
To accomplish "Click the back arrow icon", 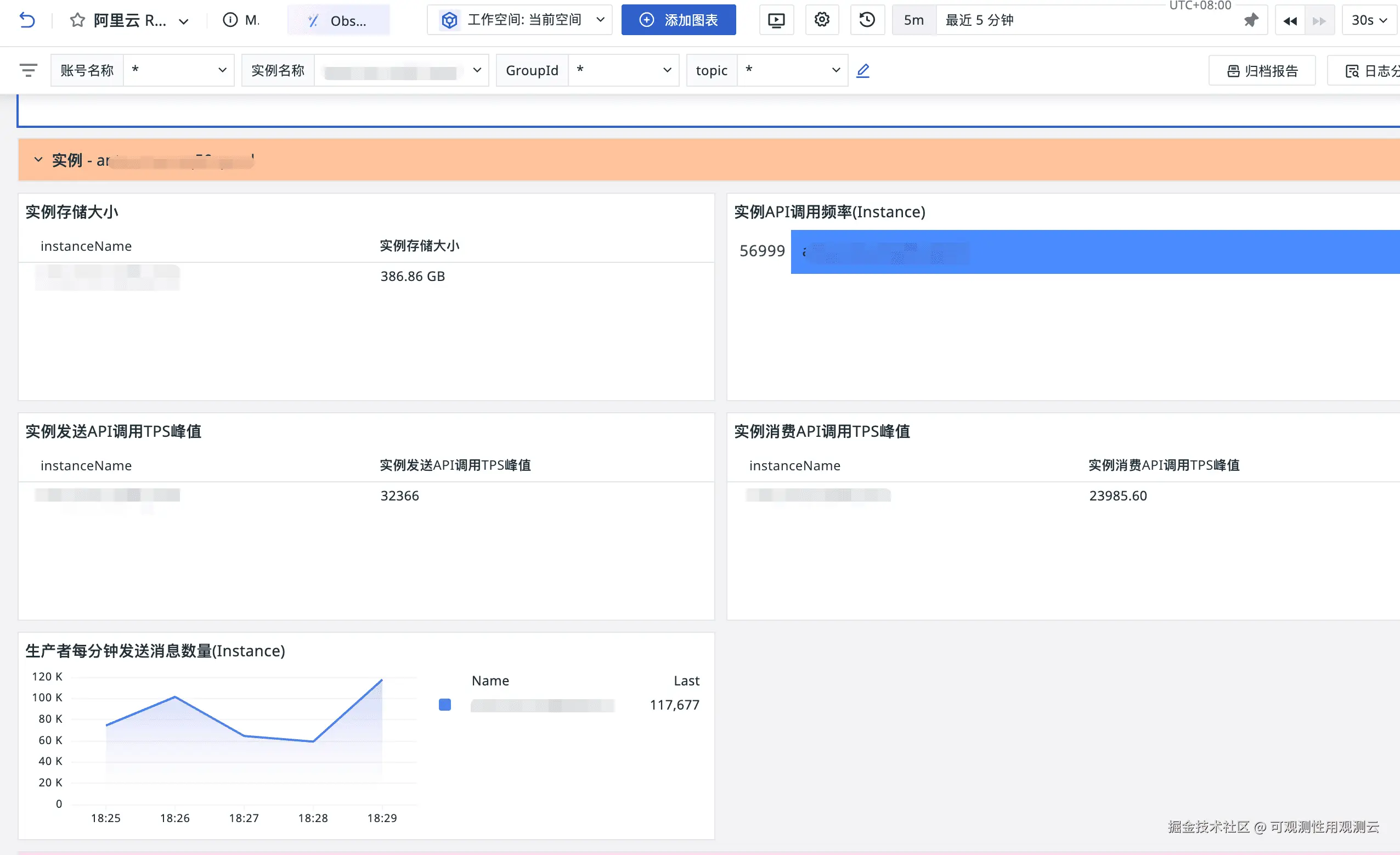I will coord(27,20).
